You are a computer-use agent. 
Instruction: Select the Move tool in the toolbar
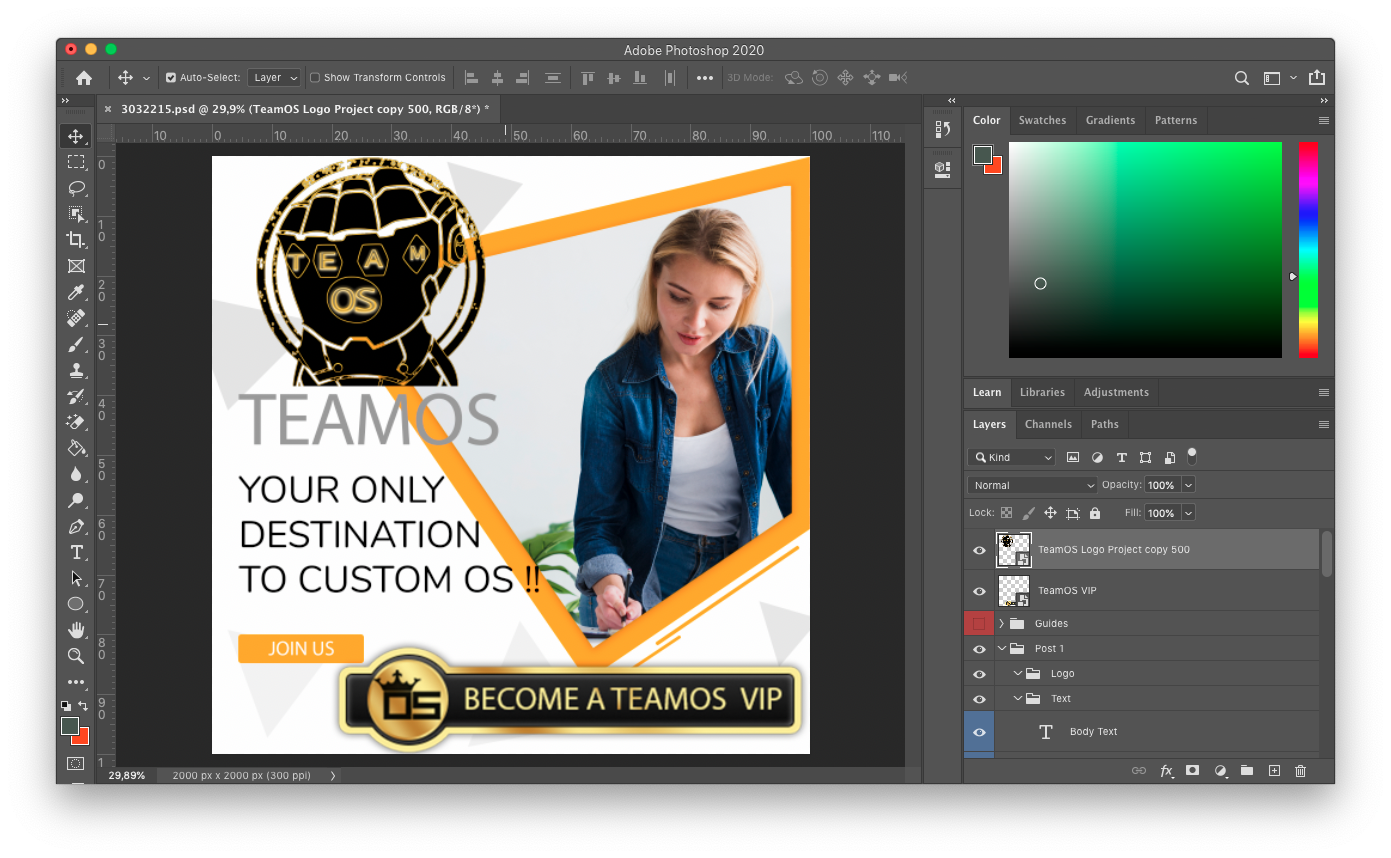76,136
